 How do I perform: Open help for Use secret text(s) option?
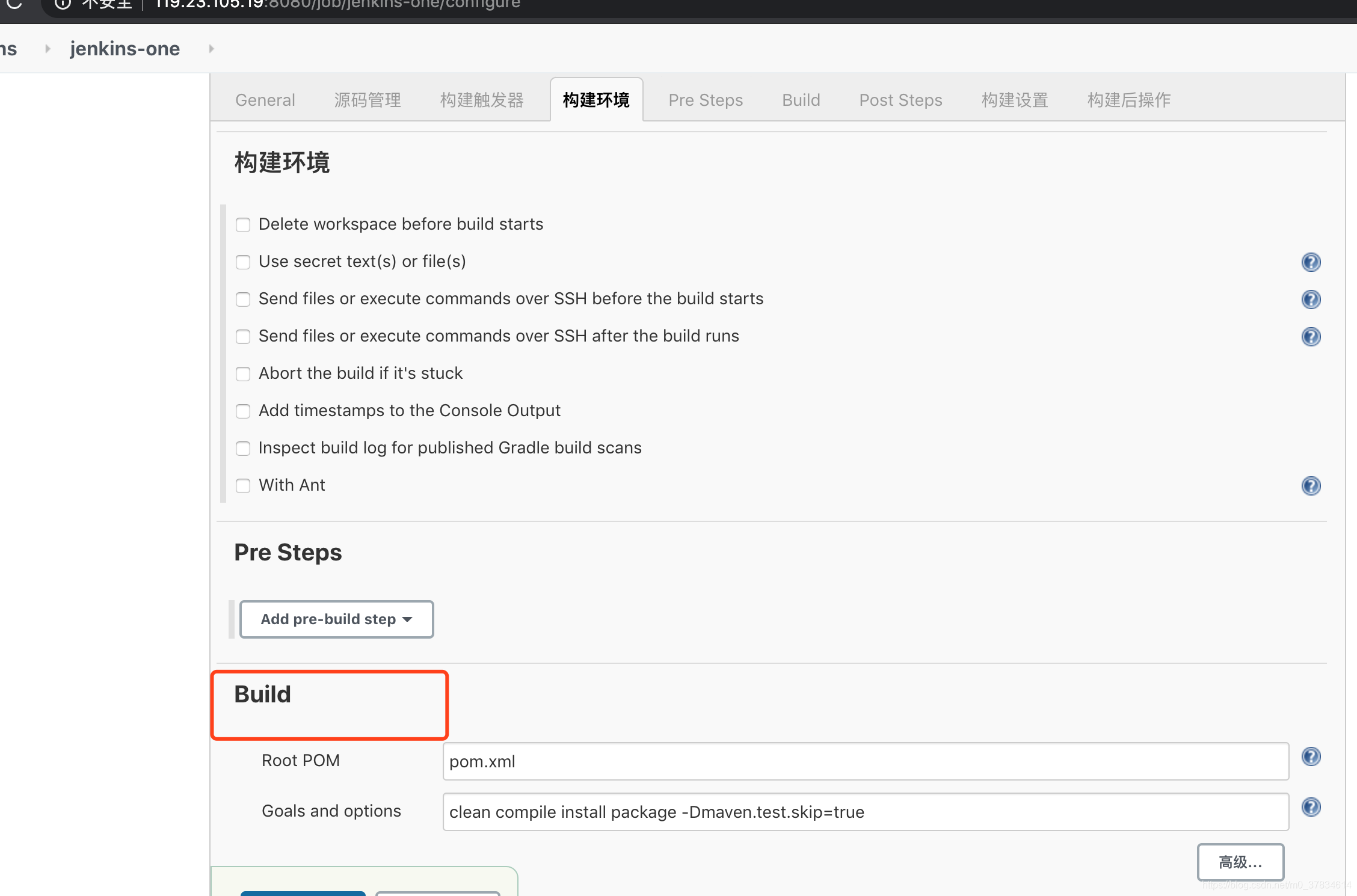tap(1311, 262)
